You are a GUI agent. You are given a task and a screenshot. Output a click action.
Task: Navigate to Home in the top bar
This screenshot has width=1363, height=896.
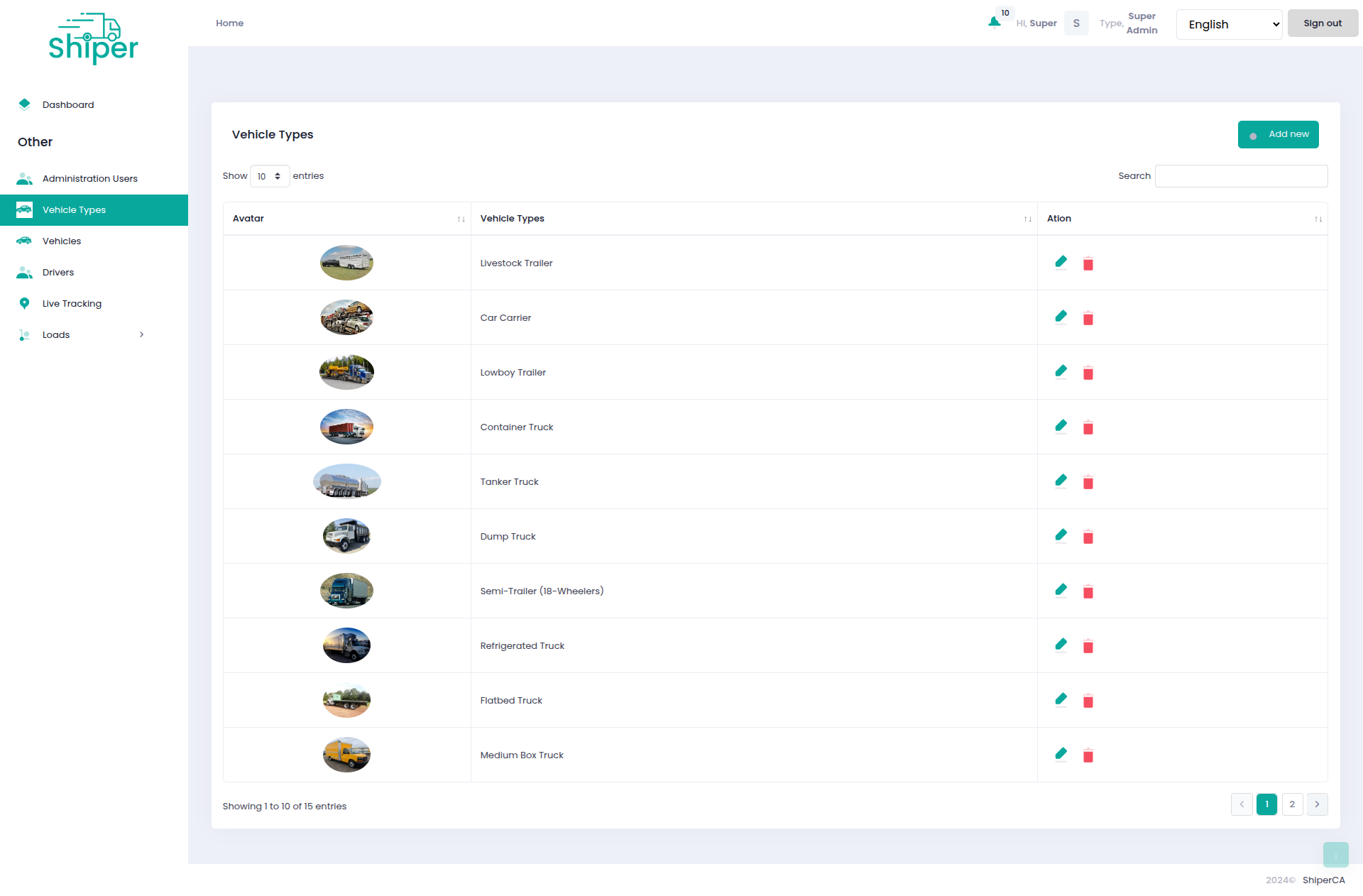(x=229, y=23)
